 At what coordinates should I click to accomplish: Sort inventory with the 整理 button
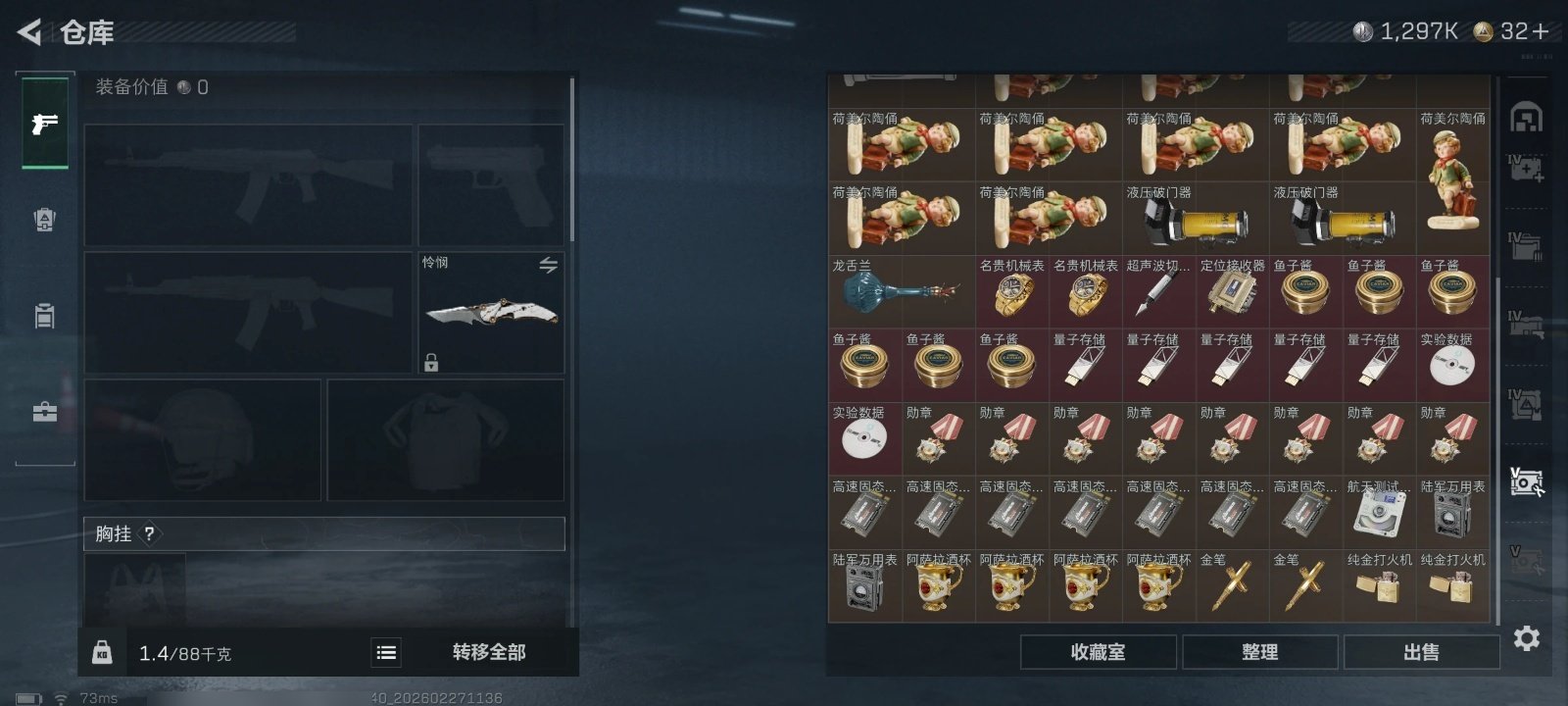1259,652
